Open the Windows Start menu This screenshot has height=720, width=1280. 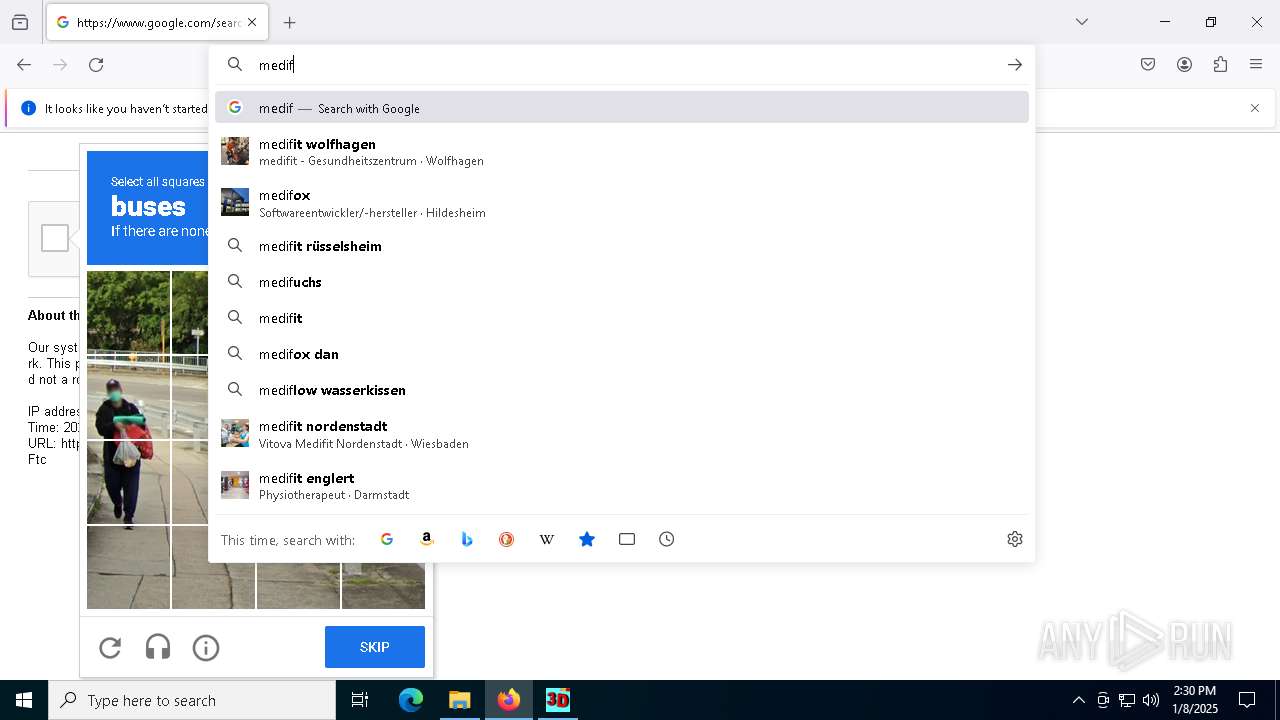[x=24, y=700]
